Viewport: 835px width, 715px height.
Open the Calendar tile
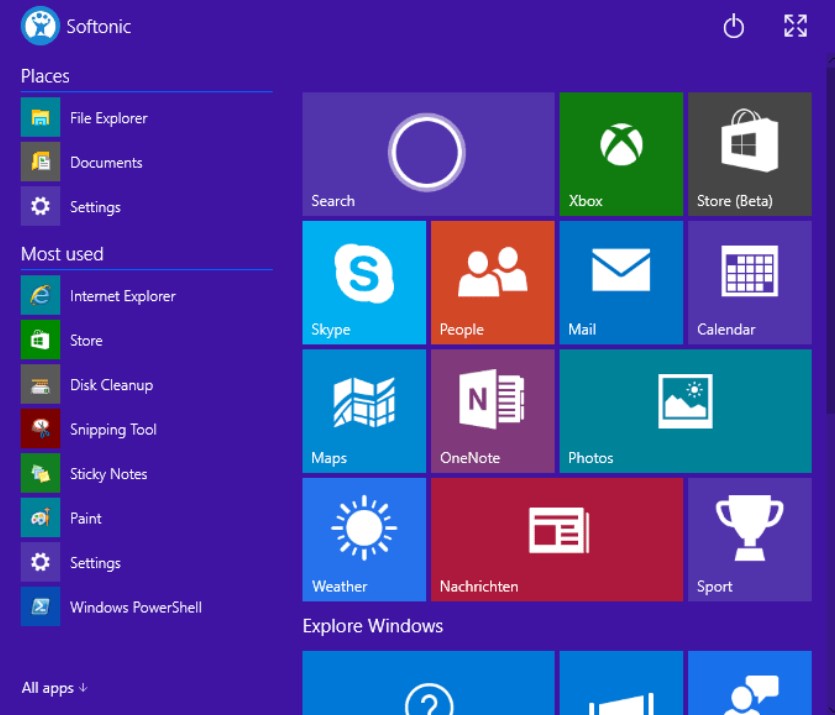749,282
